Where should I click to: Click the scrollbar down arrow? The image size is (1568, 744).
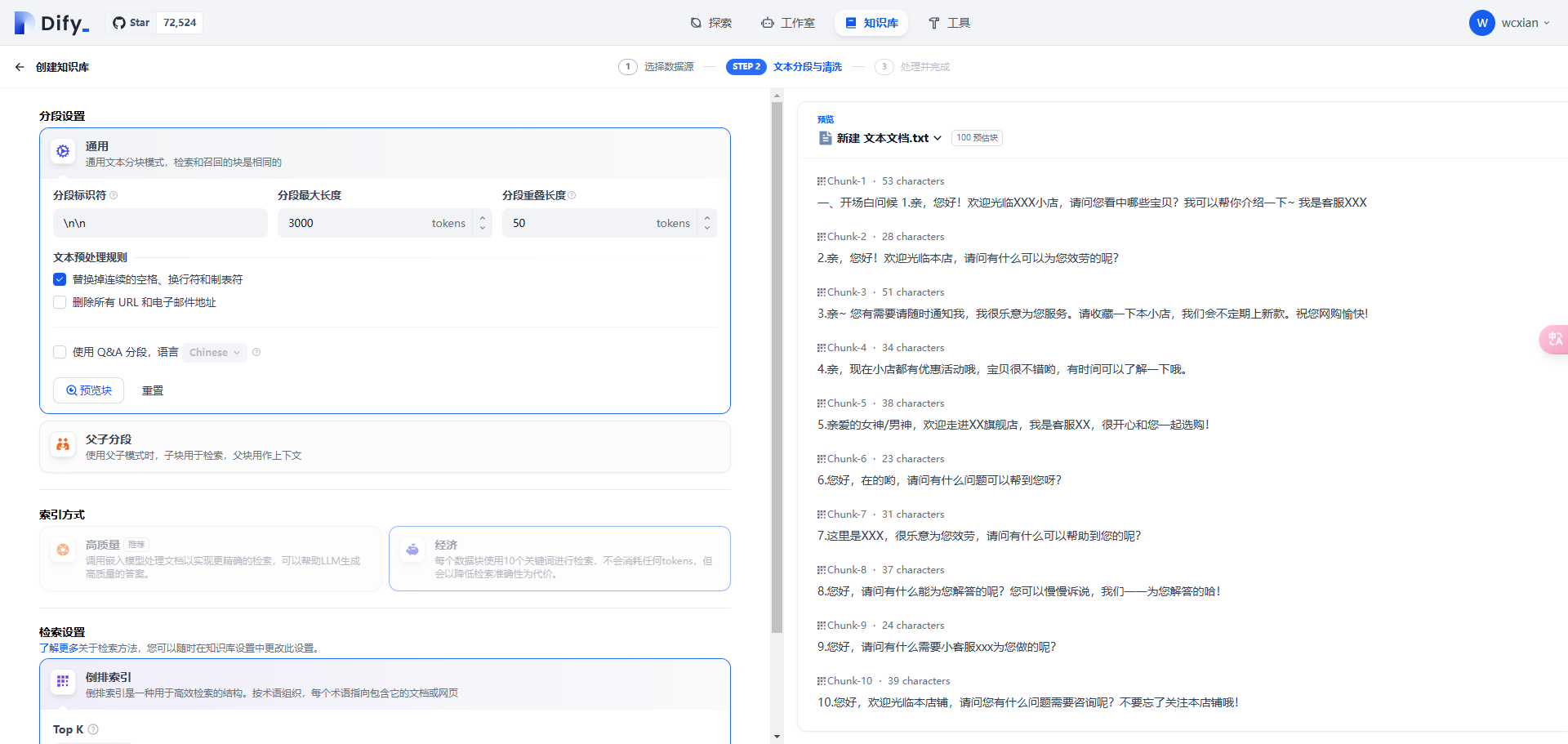pyautogui.click(x=777, y=737)
